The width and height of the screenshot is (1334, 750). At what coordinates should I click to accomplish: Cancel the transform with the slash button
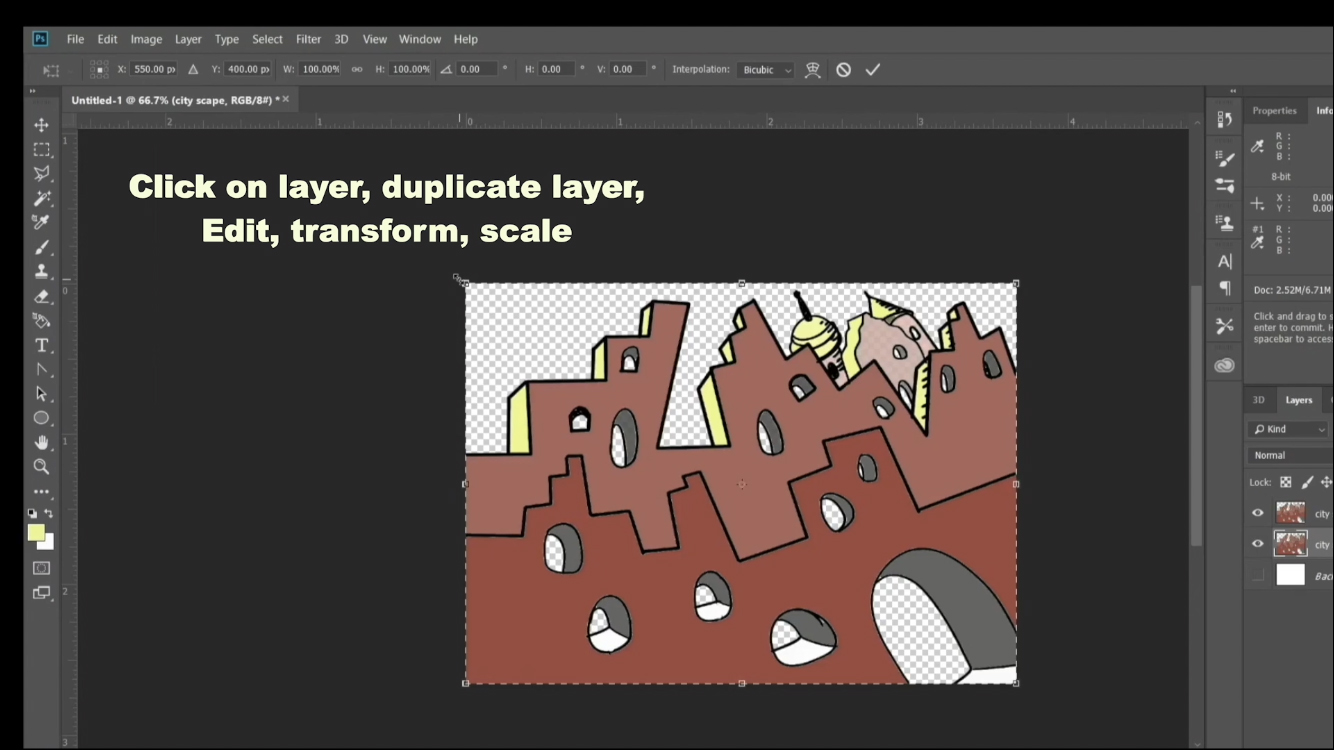pyautogui.click(x=843, y=69)
